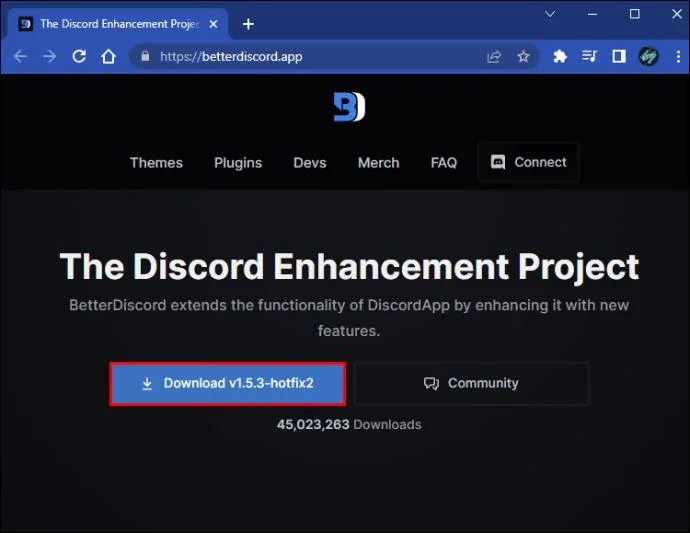The height and width of the screenshot is (533, 690).
Task: Click the Discord Enhancement Project heading
Action: coord(349,266)
